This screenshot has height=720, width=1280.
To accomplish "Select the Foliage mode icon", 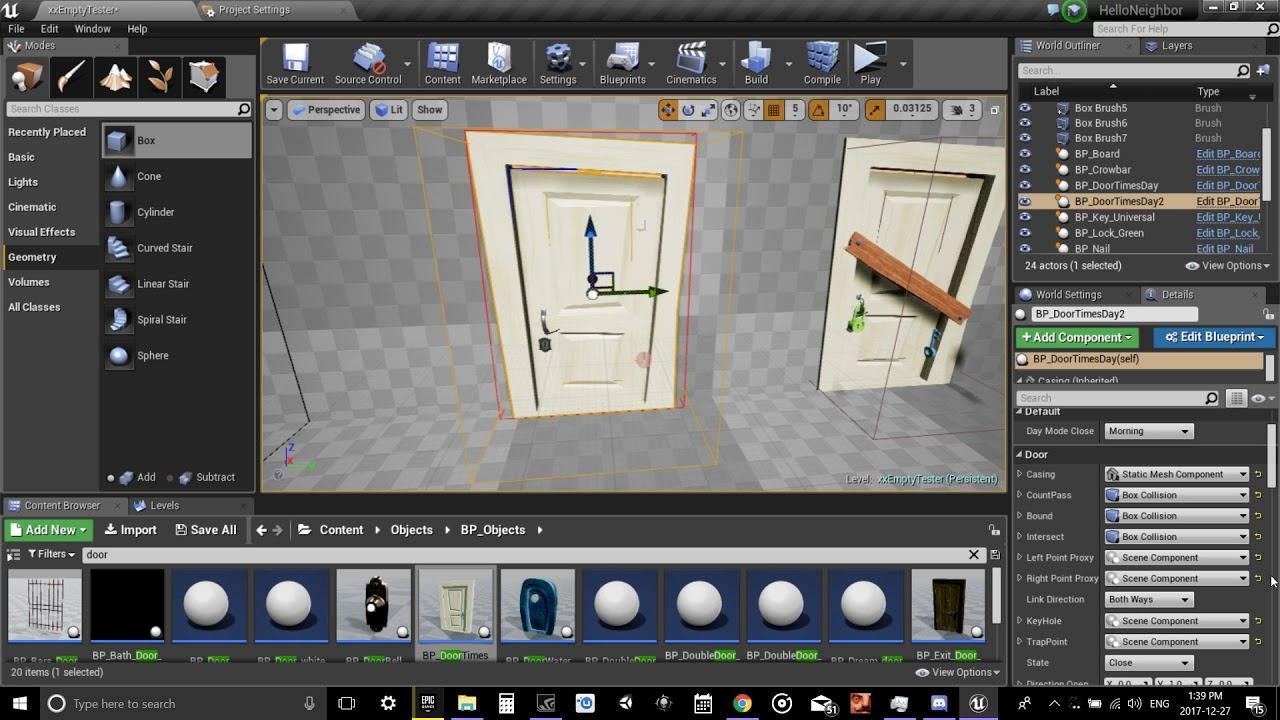I will 159,77.
